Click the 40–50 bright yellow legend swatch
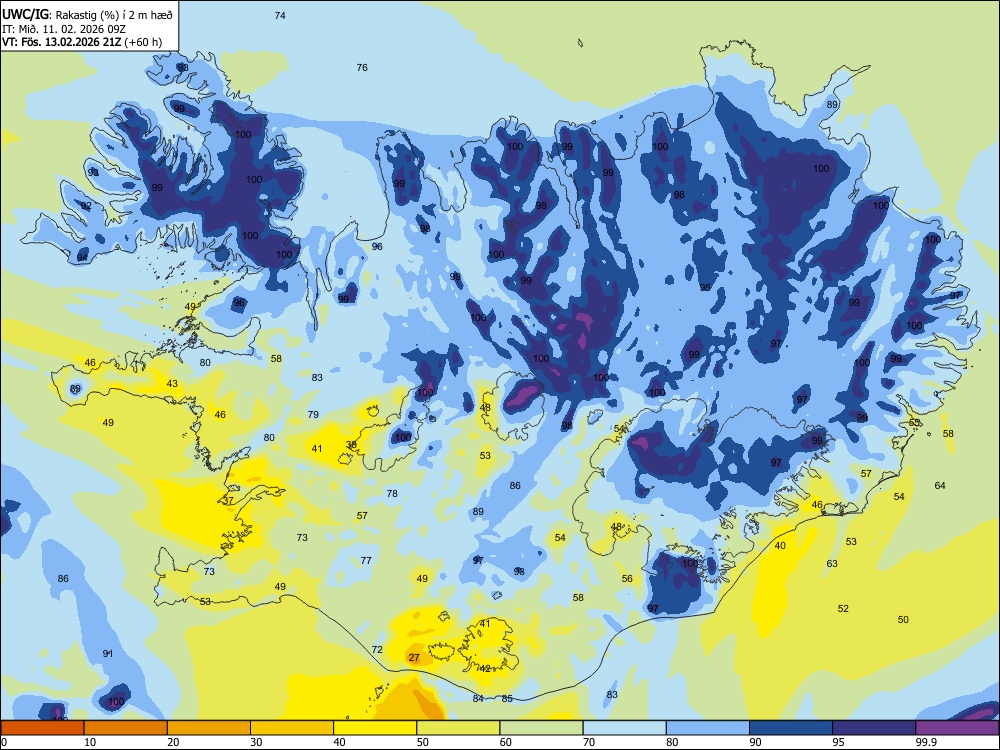The width and height of the screenshot is (1000, 750). click(375, 728)
